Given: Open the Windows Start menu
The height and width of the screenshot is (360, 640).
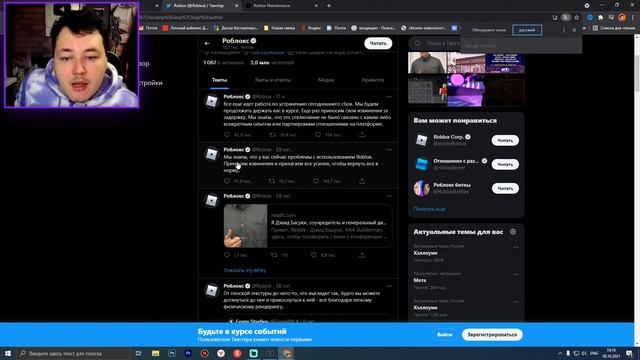Looking at the screenshot, I should click(8, 353).
